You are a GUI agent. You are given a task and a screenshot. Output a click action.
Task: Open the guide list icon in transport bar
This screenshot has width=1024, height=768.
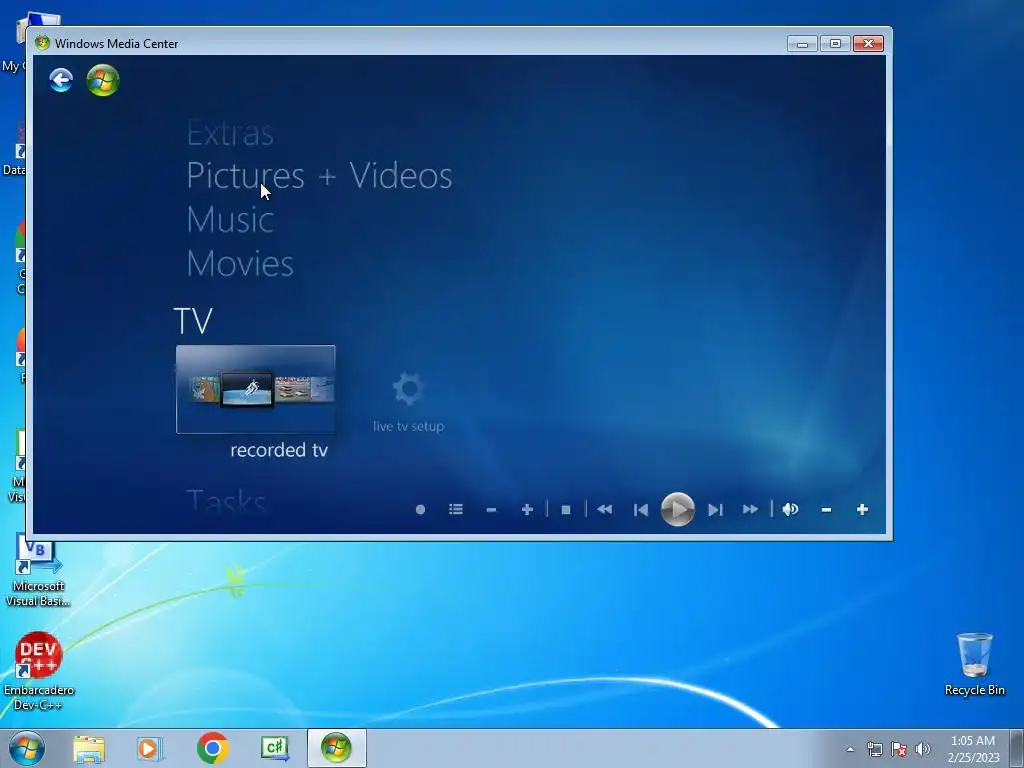(456, 509)
